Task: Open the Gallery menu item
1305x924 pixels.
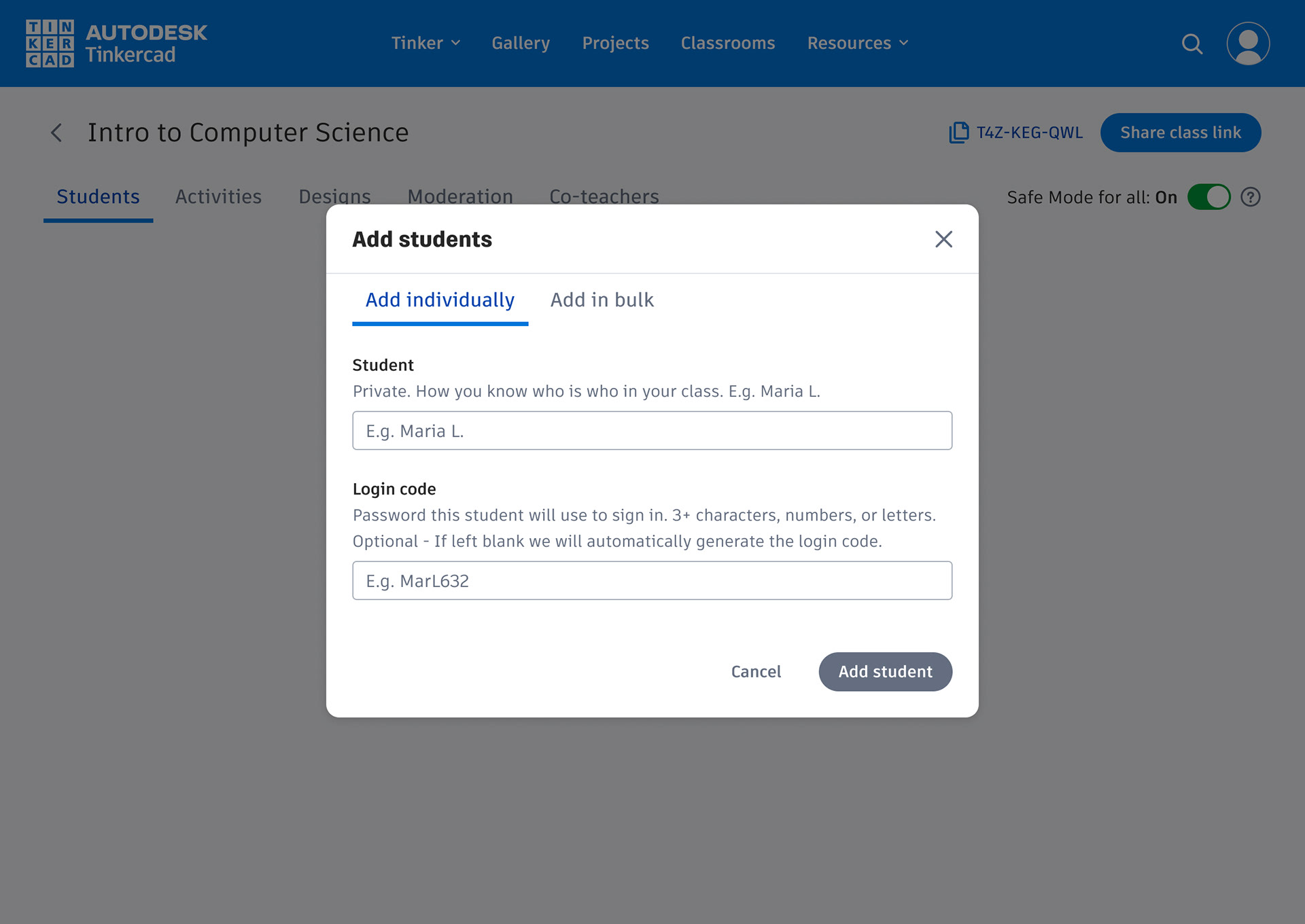Action: coord(521,43)
